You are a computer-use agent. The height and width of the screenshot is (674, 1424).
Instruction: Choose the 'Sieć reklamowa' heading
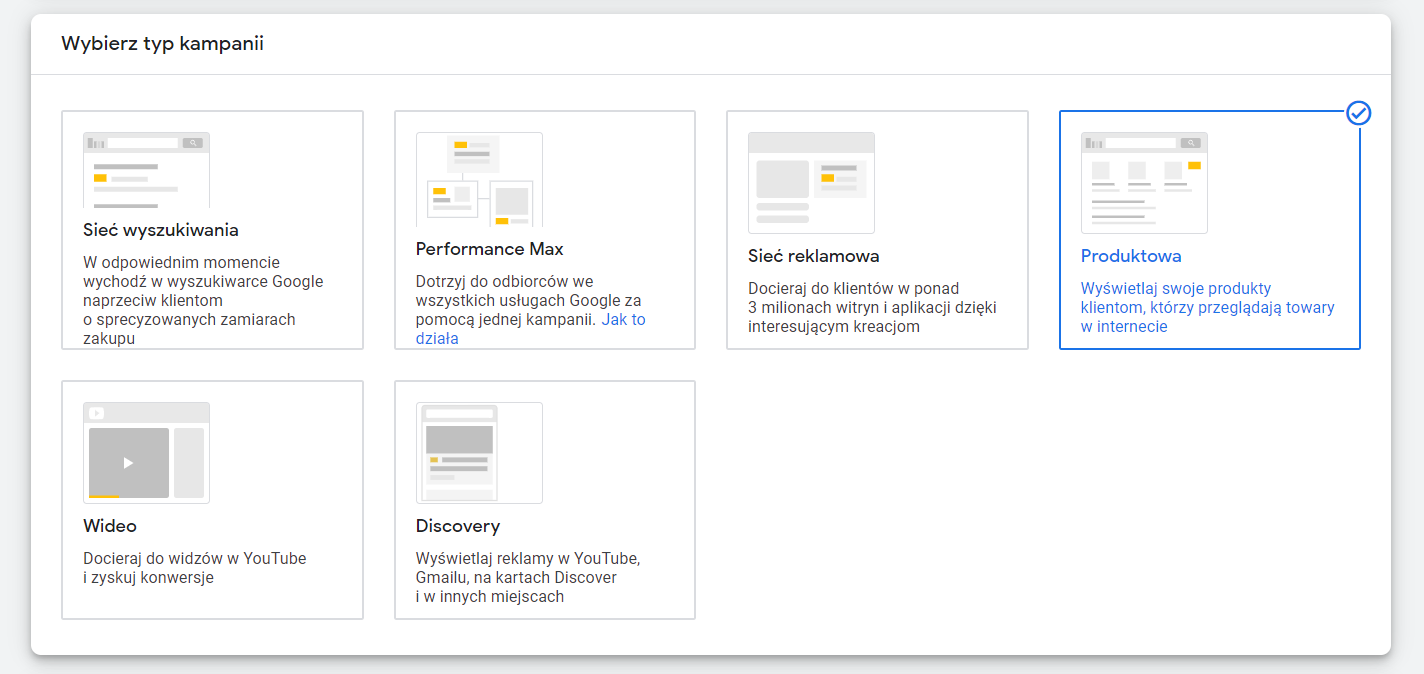814,256
